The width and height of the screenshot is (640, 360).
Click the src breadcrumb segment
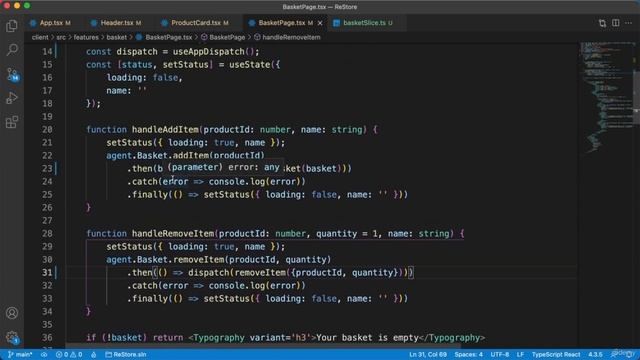[x=61, y=37]
